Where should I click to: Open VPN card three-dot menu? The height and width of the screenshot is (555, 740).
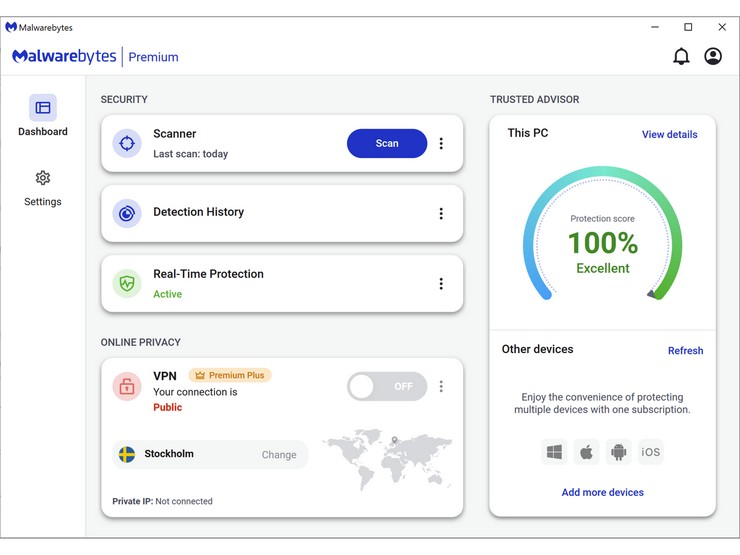coord(441,386)
